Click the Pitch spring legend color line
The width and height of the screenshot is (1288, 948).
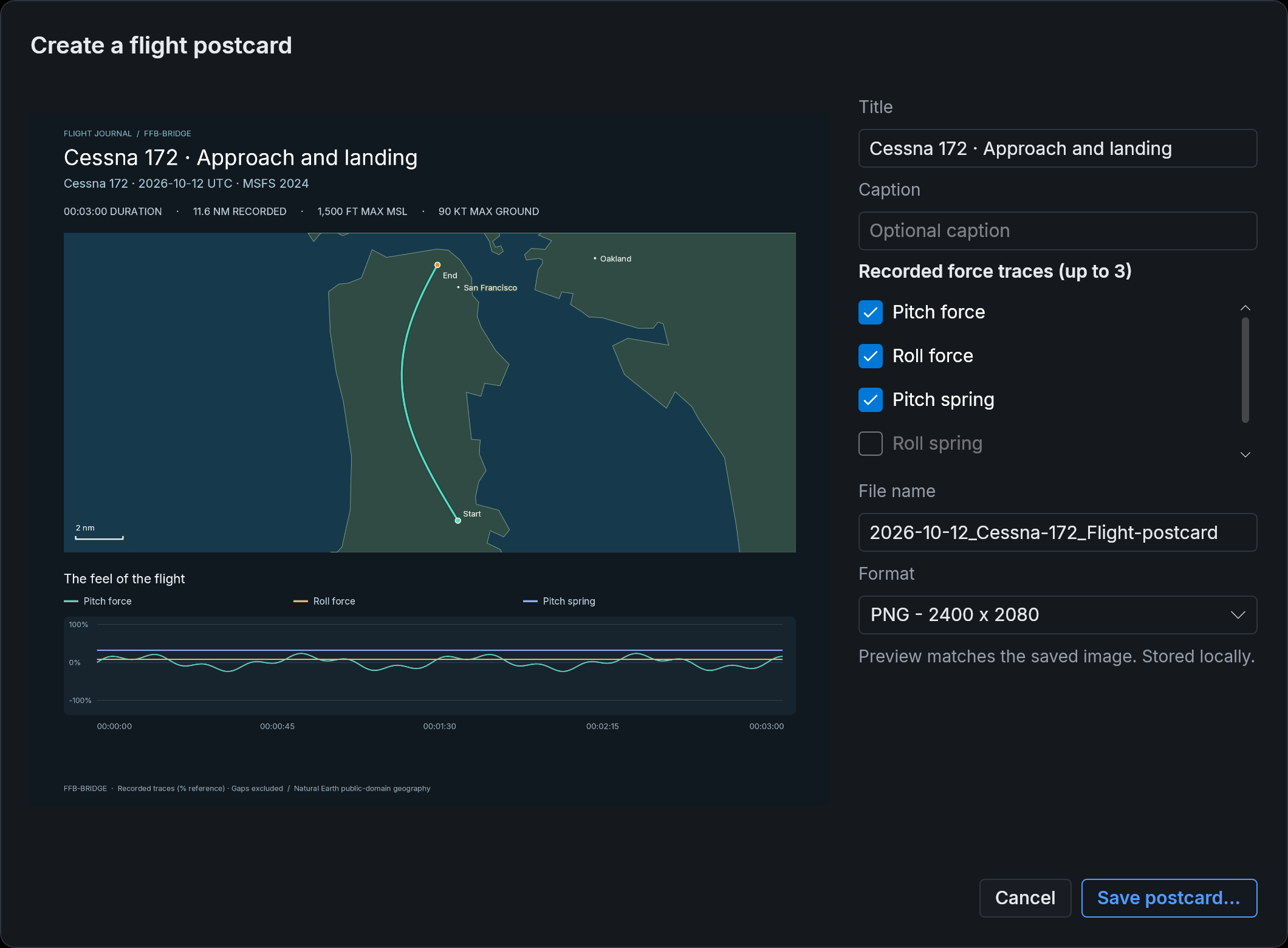[x=530, y=601]
